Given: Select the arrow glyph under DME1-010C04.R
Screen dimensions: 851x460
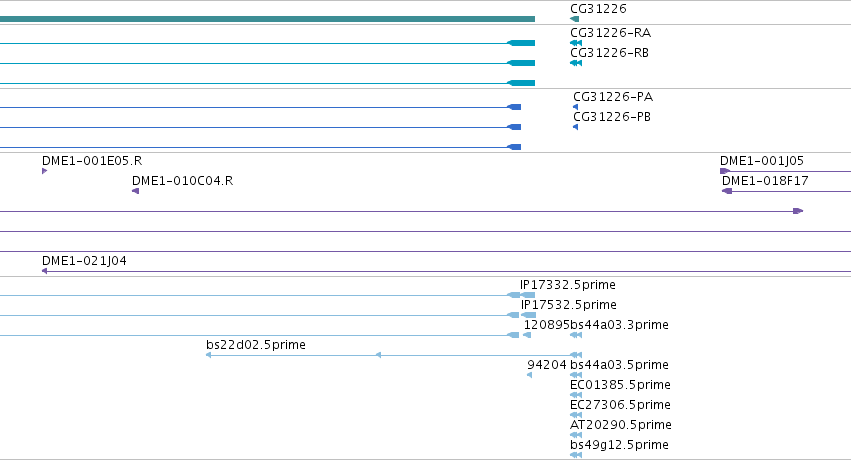Looking at the screenshot, I should [136, 191].
